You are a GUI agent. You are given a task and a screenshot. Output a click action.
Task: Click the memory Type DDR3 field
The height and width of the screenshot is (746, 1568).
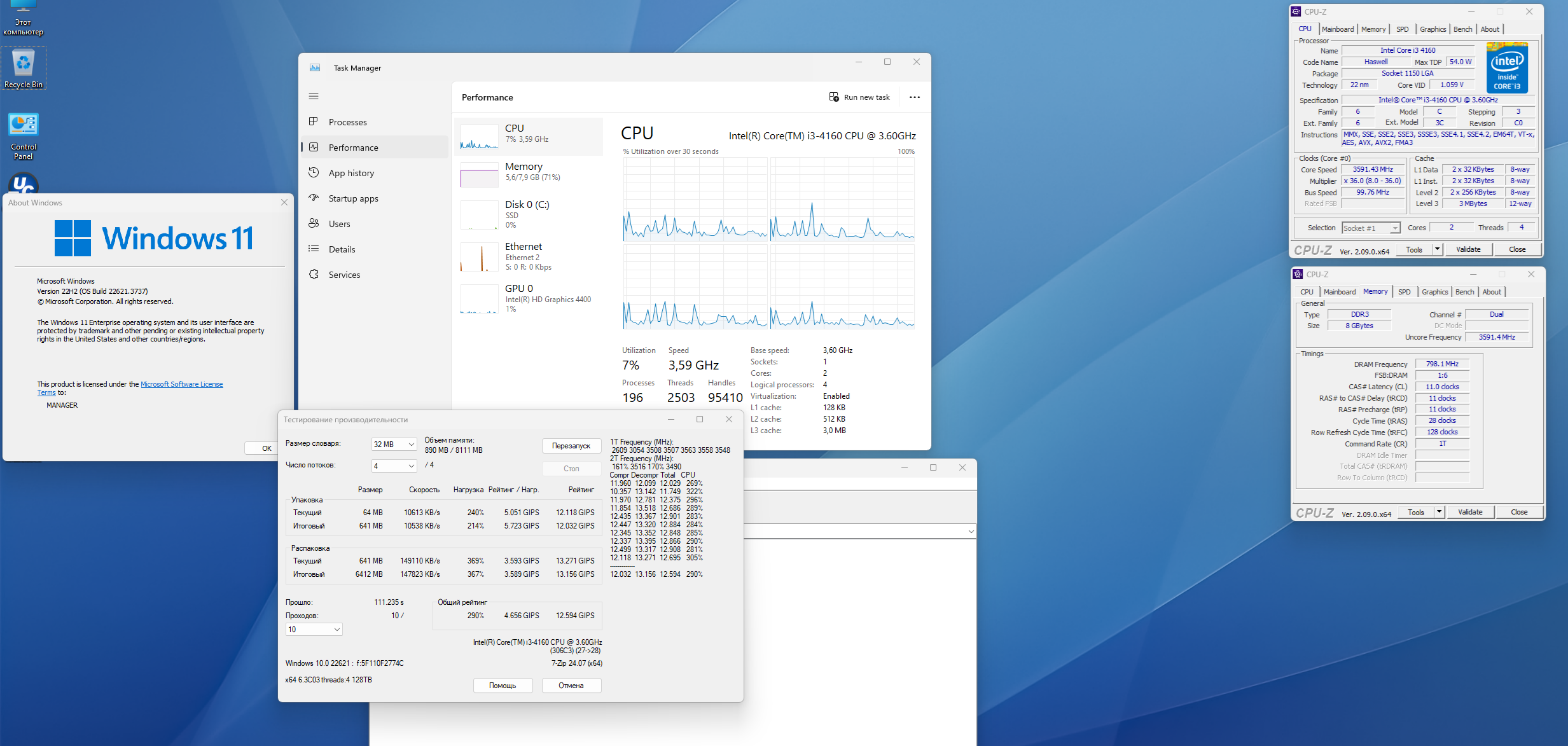pyautogui.click(x=1359, y=314)
